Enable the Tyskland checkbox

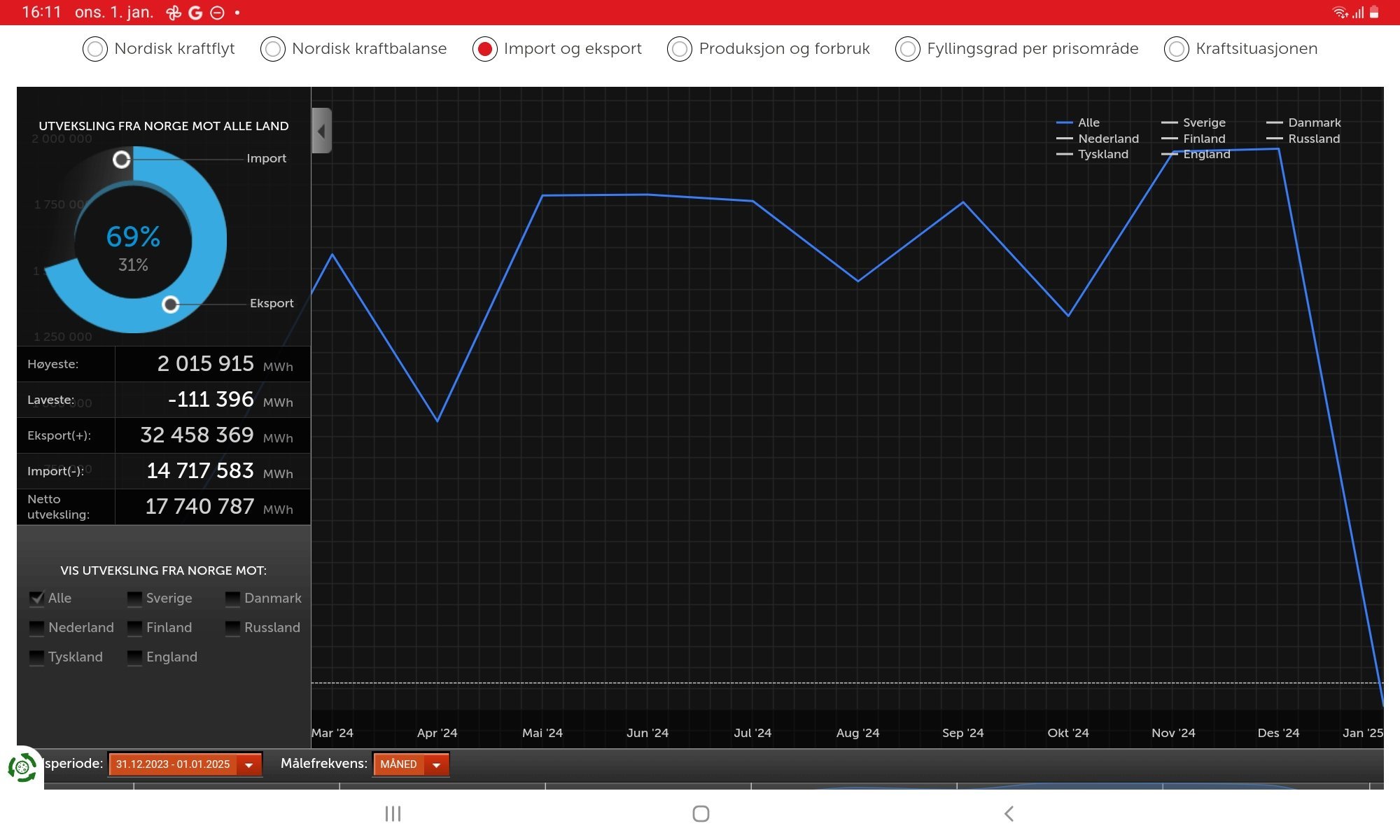tap(36, 657)
